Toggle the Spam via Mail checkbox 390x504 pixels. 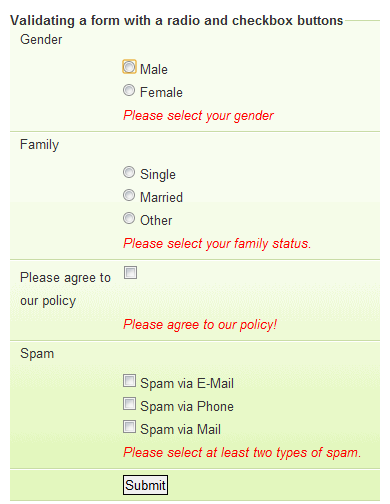[129, 427]
